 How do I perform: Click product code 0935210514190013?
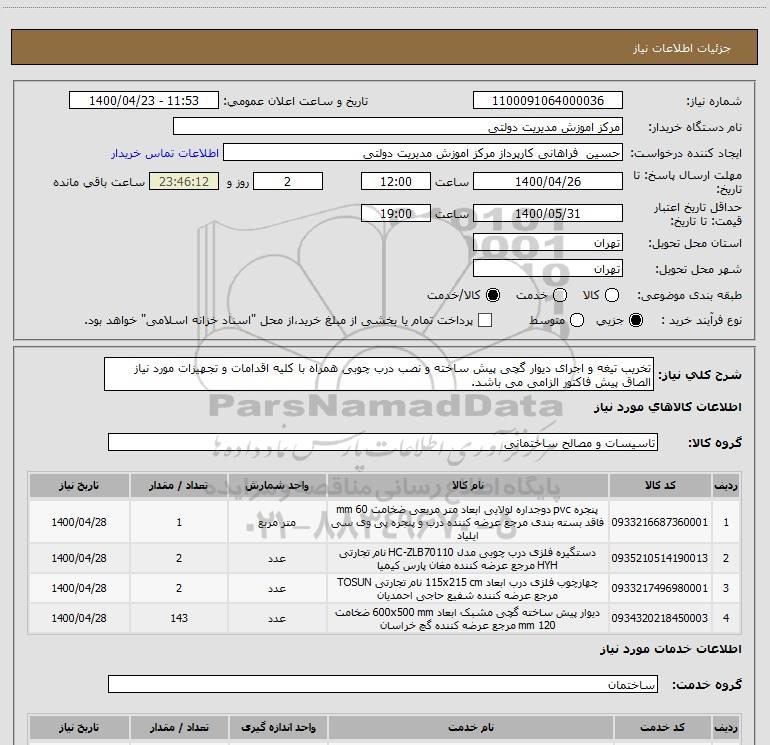click(660, 558)
